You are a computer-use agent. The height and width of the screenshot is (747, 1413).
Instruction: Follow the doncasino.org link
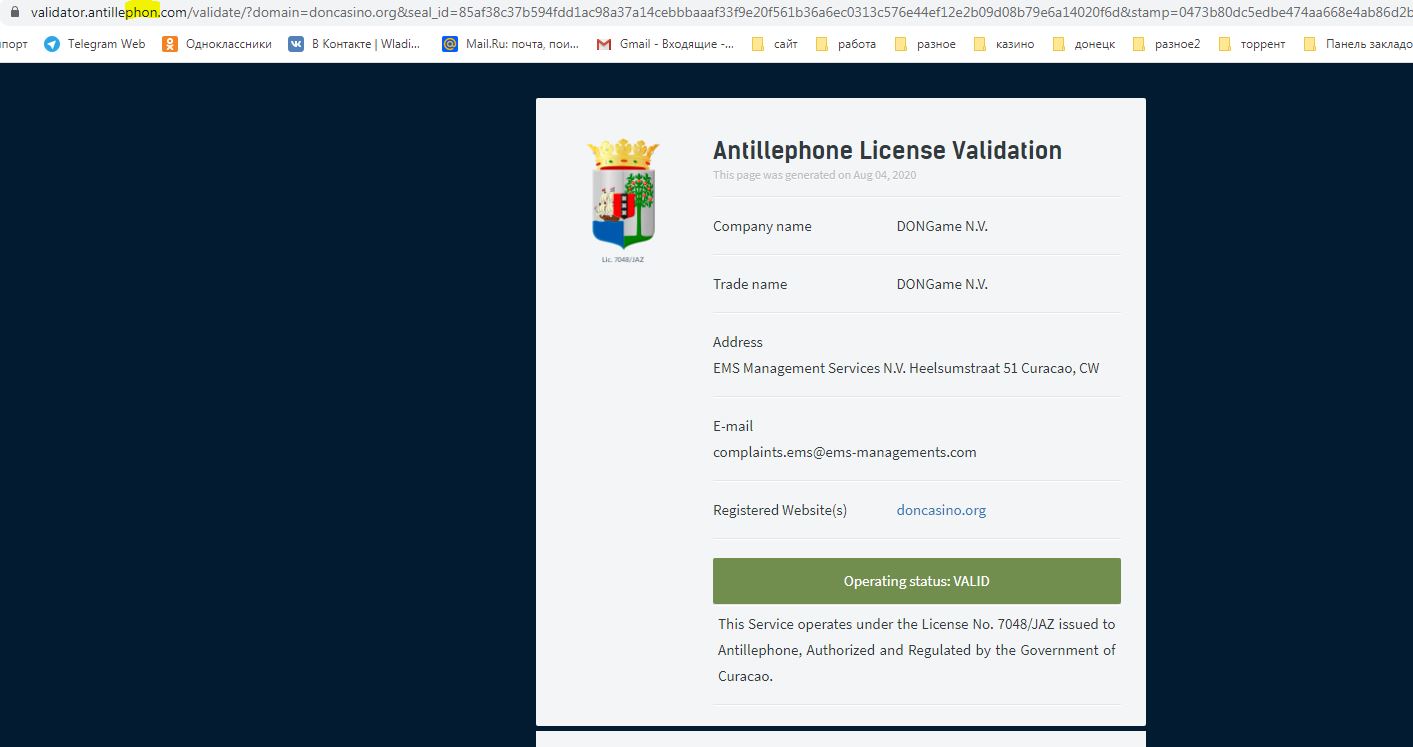[941, 510]
